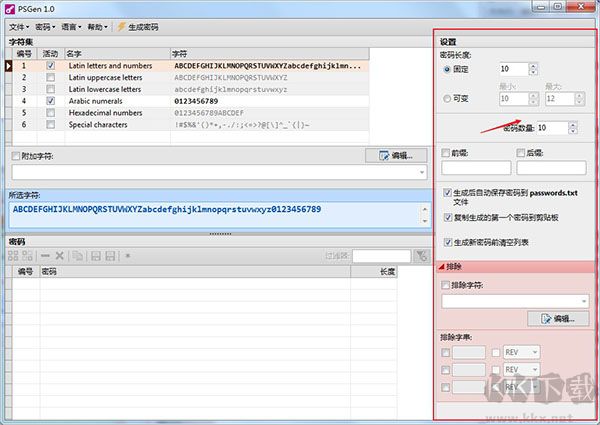Enable the 后缀 suffix checkbox
600x425 pixels.
pyautogui.click(x=521, y=153)
